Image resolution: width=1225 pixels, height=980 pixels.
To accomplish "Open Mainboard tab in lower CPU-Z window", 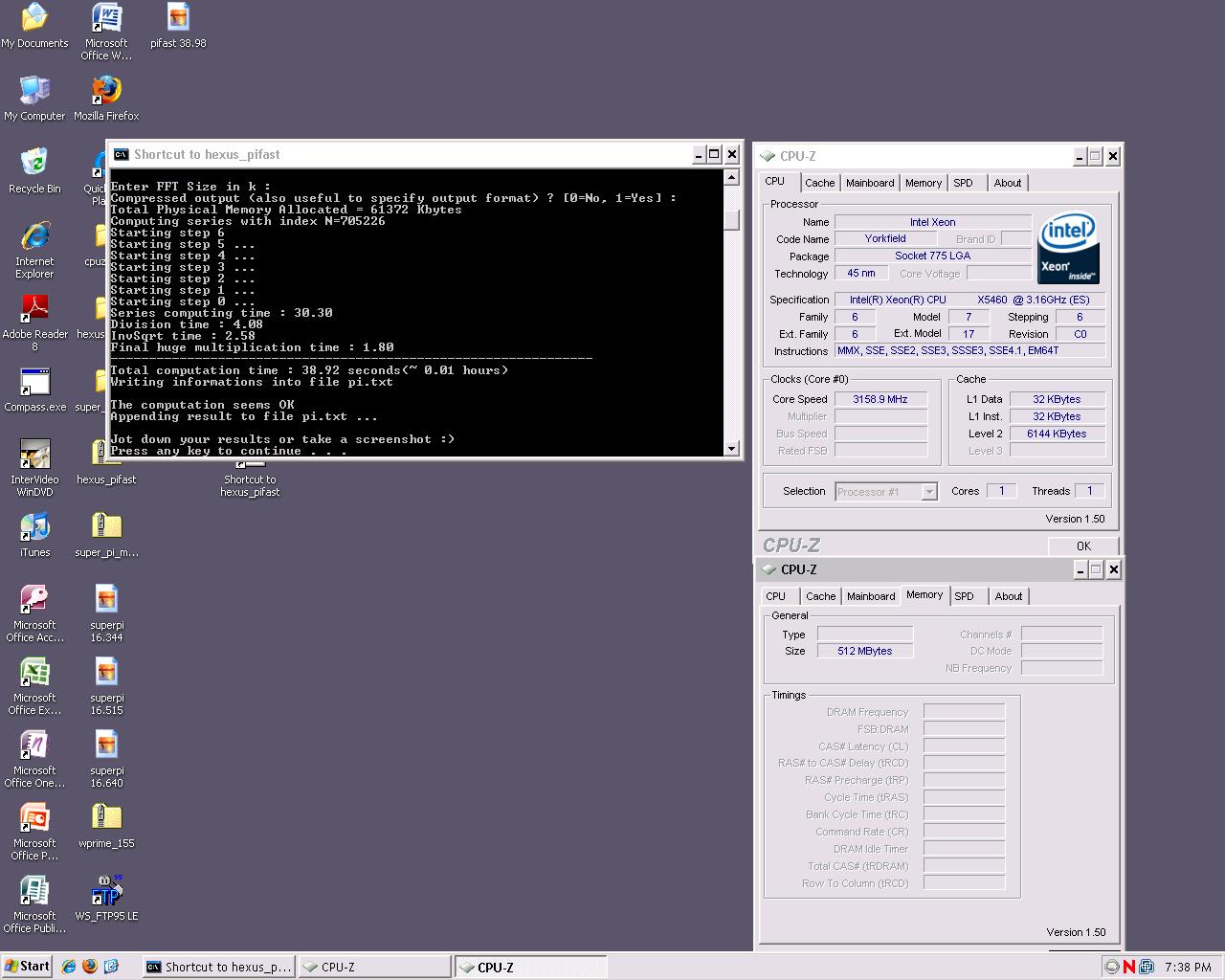I will coord(871,596).
